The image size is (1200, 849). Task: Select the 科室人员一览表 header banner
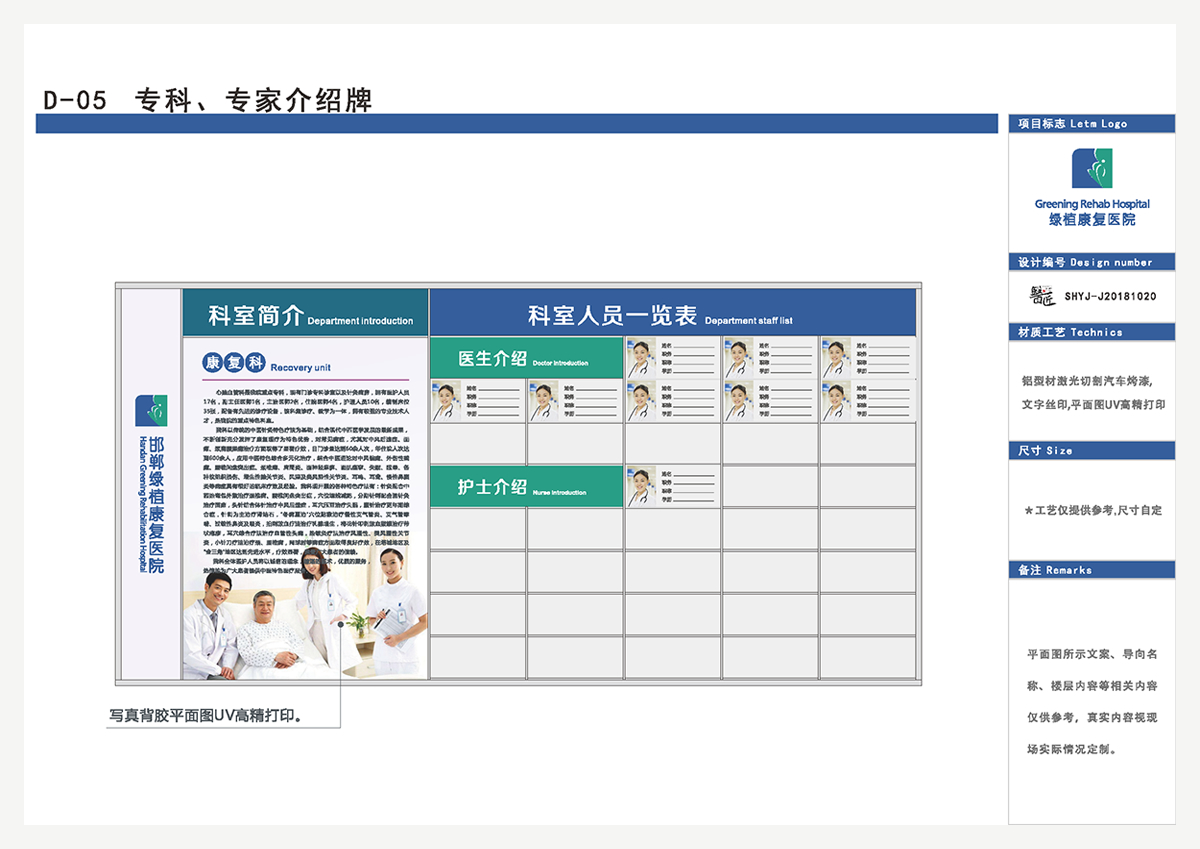[x=672, y=314]
